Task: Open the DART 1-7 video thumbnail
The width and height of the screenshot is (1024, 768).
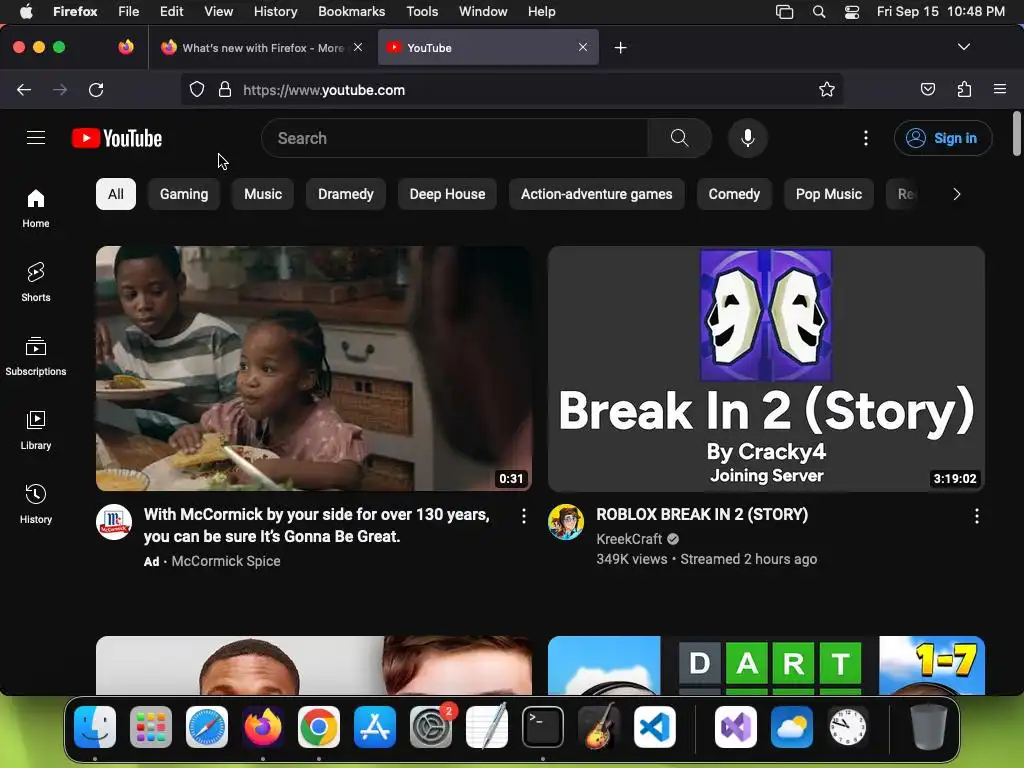Action: [x=766, y=665]
